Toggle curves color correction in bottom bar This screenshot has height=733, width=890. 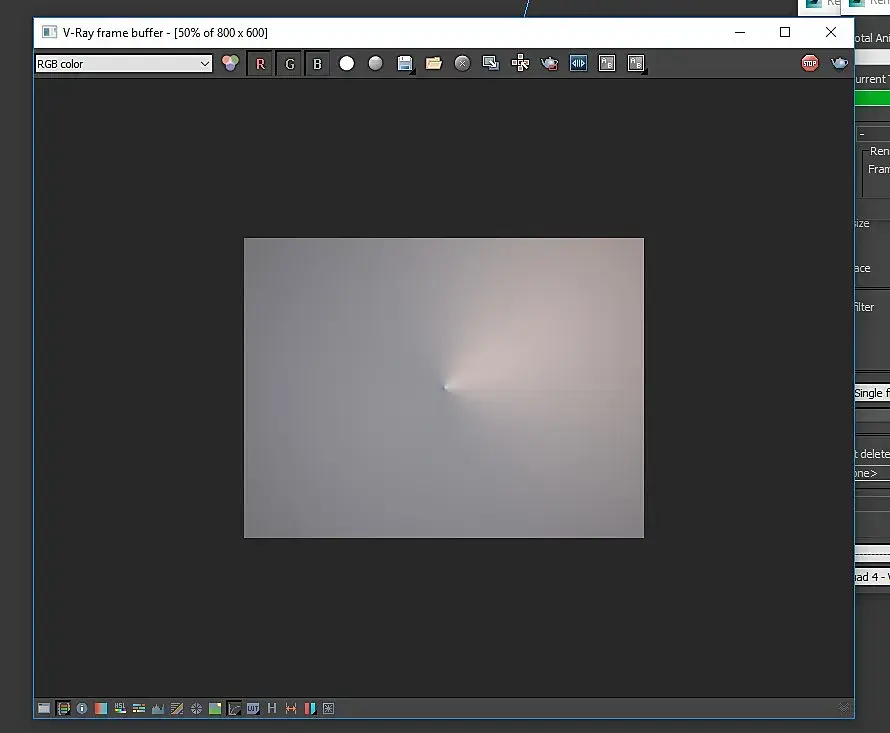[233, 708]
